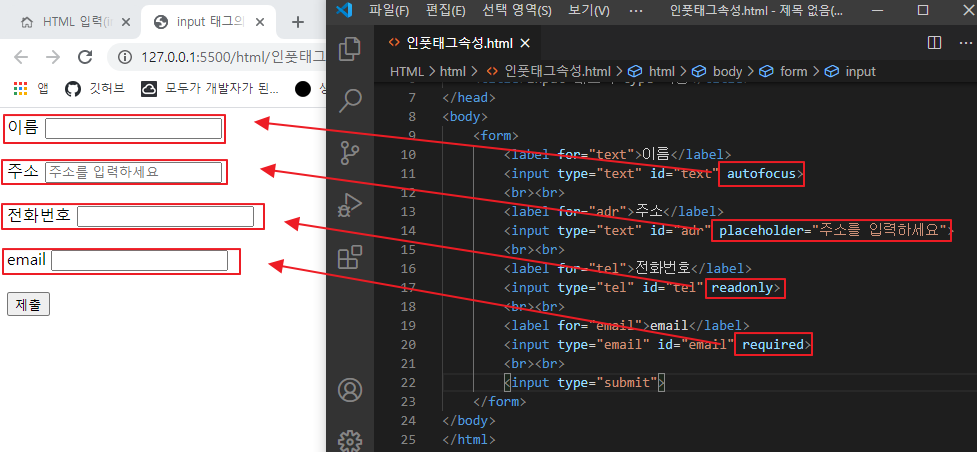
Task: Open the 편집(E) menu
Action: (446, 10)
